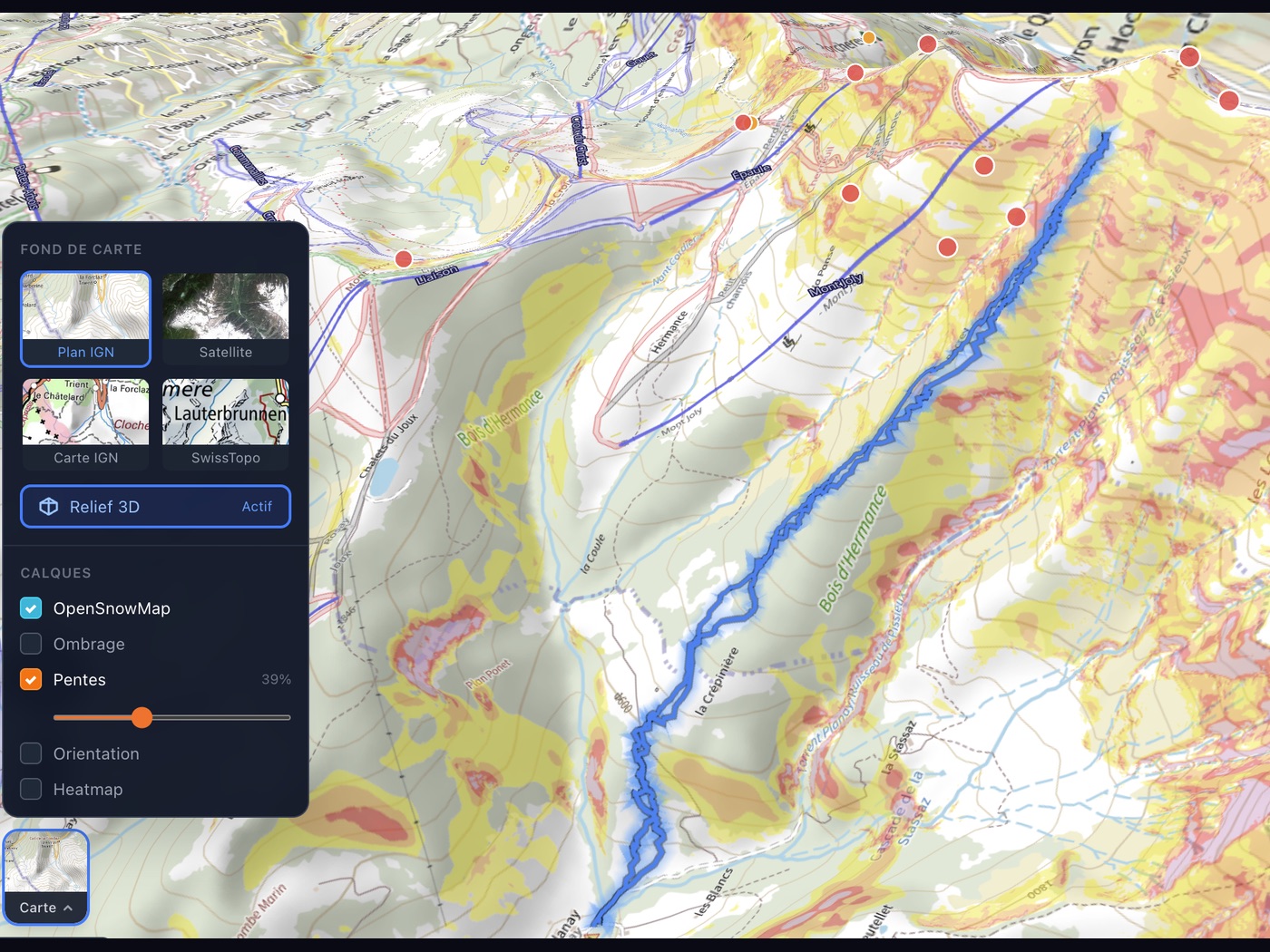Adjust the Pentes opacity slider
This screenshot has width=1270, height=952.
tap(142, 717)
